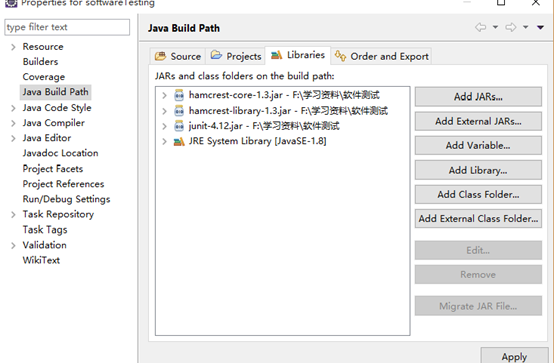Select Task Repository in the tree

tap(58, 214)
